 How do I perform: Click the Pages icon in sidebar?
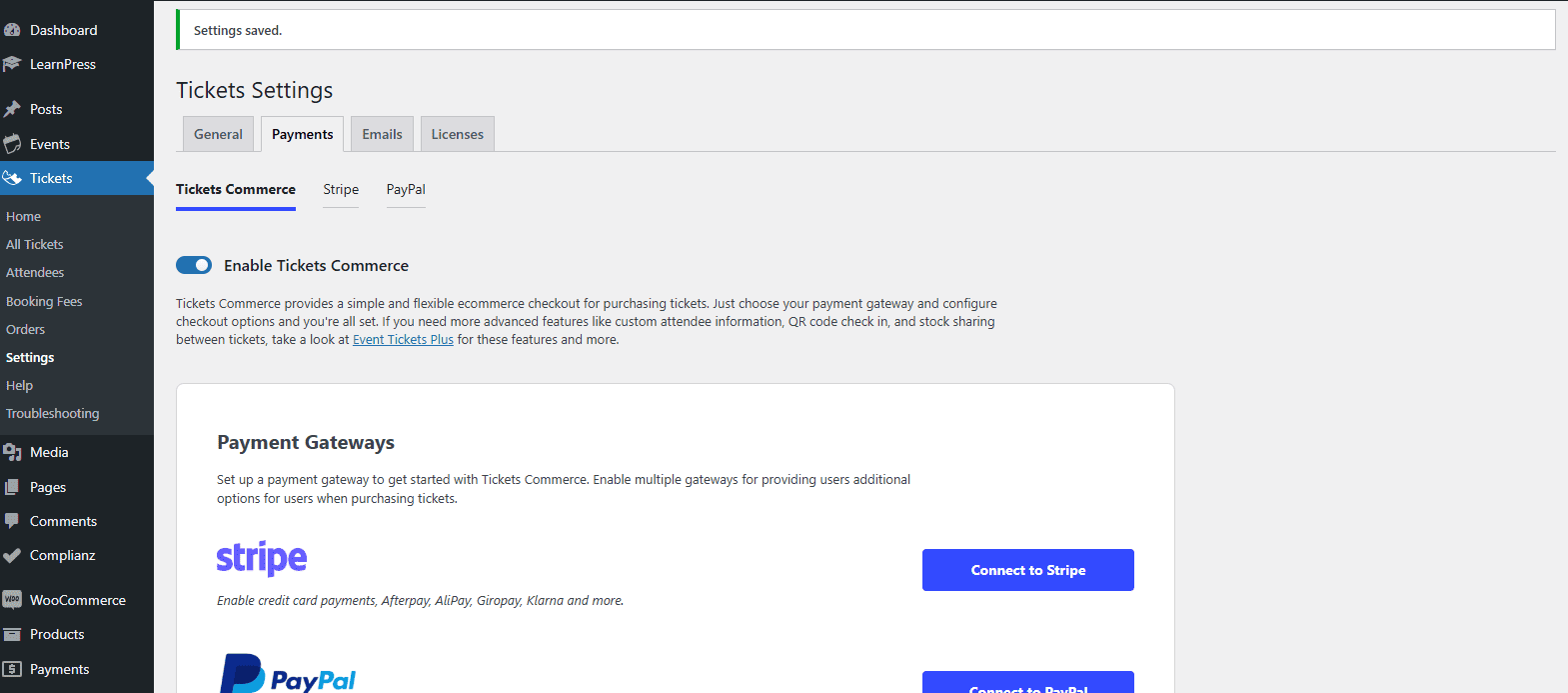coord(12,487)
